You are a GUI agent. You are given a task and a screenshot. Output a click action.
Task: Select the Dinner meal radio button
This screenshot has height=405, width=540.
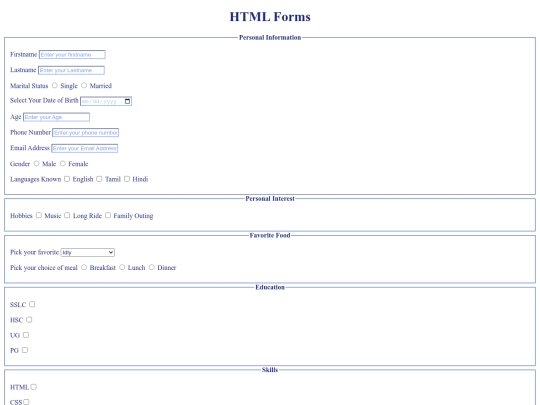(152, 267)
